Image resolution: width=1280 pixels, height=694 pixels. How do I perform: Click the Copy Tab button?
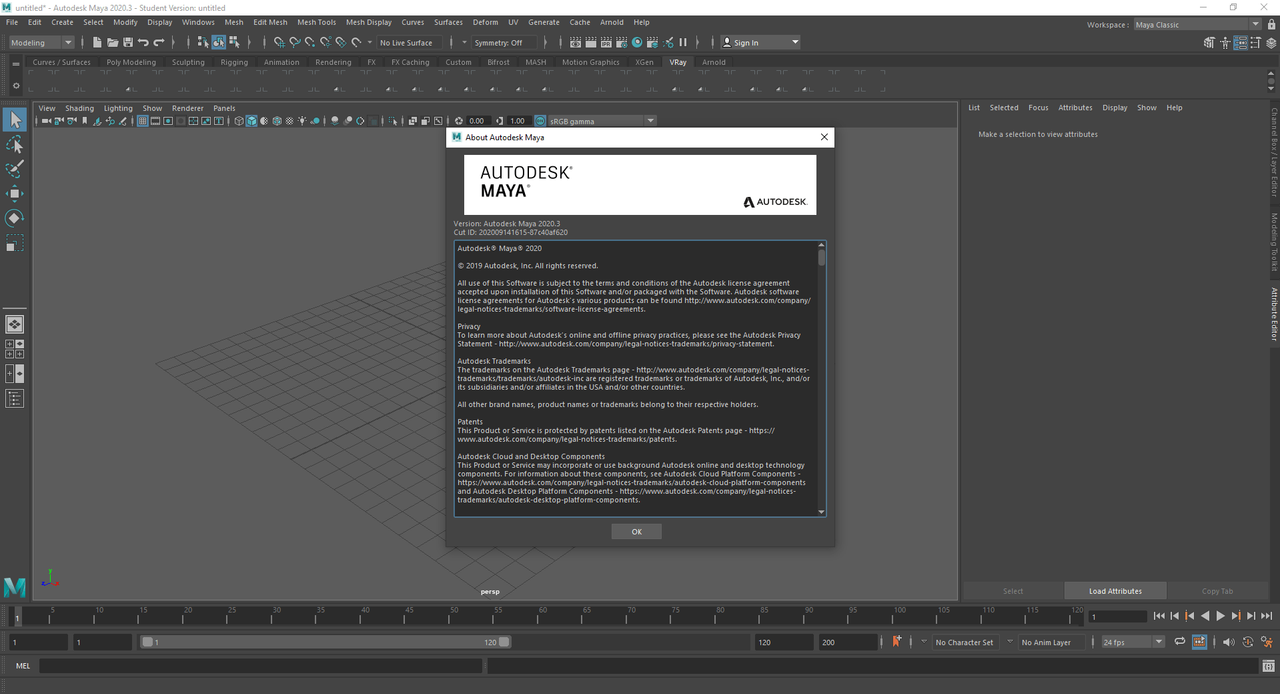tap(1218, 591)
